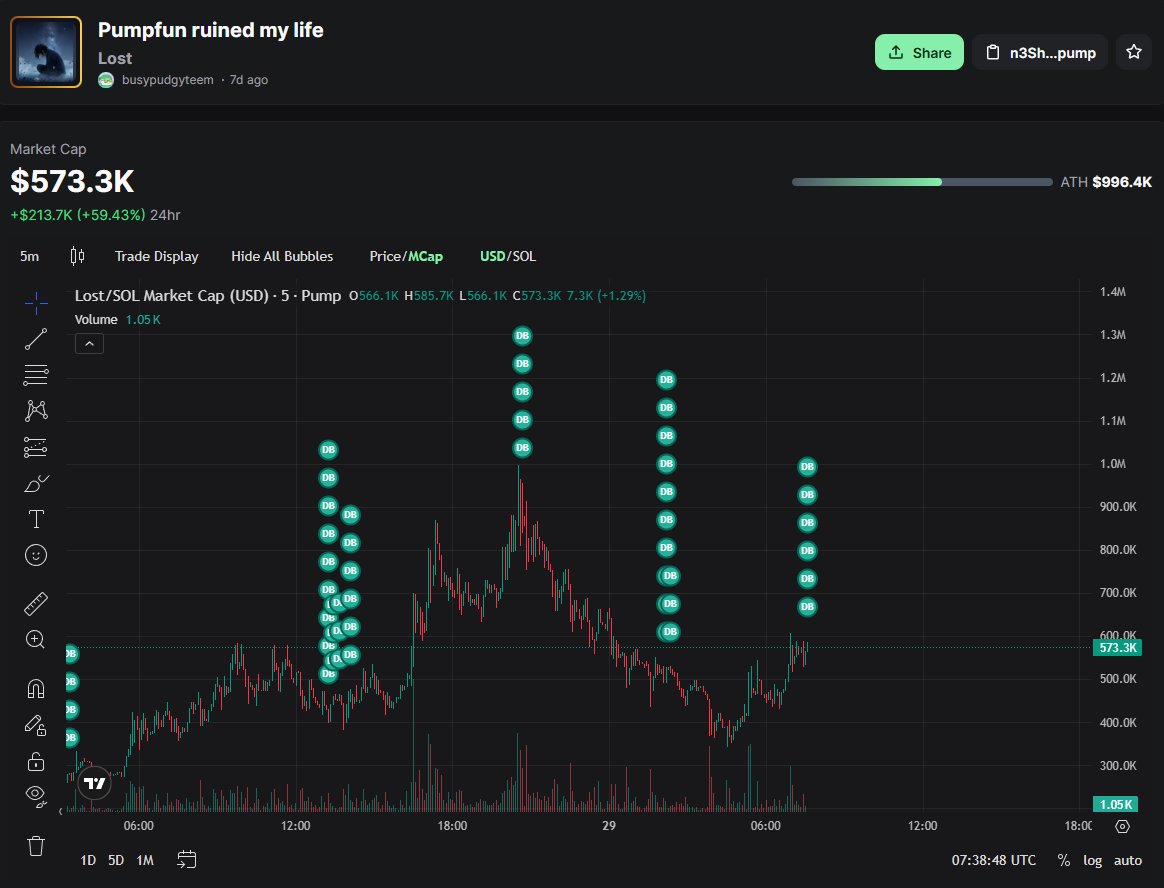Viewport: 1164px width, 888px height.
Task: Collapse the indicator legend chevron
Action: point(89,344)
